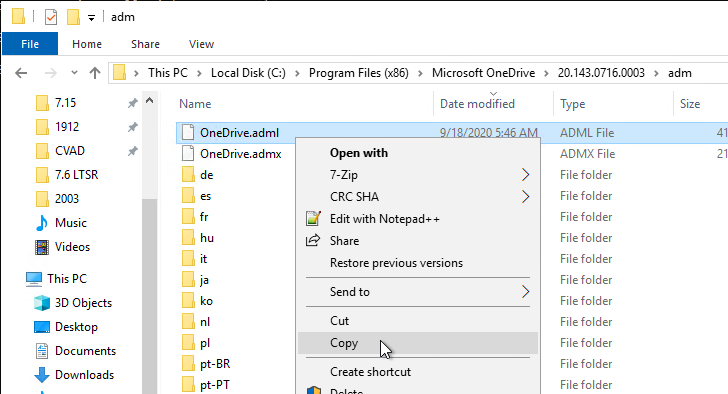The image size is (728, 394).
Task: Expand 7-Zip submenu in context menu
Action: coord(417,175)
